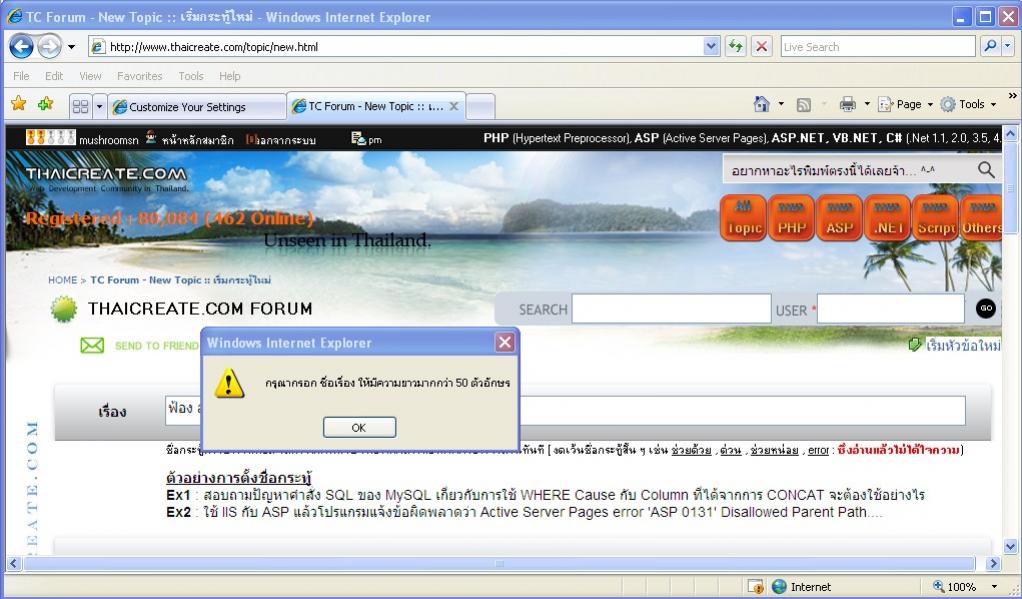
Task: Click the Script orange category button
Action: (935, 218)
